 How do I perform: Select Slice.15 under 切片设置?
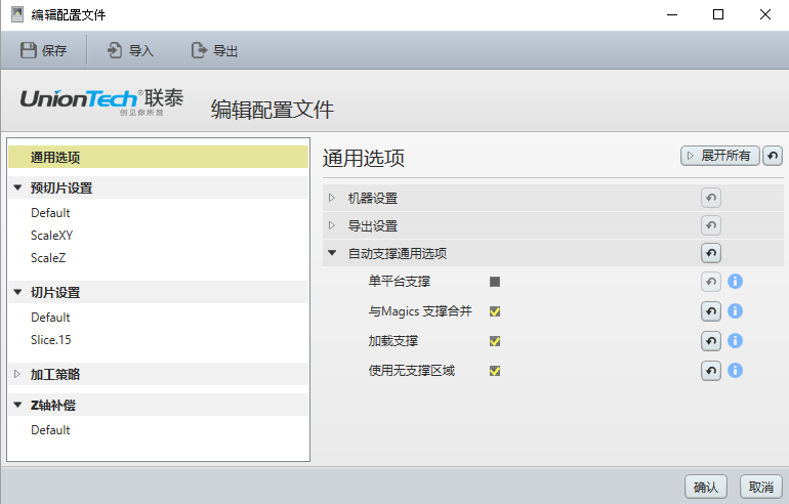tap(51, 339)
